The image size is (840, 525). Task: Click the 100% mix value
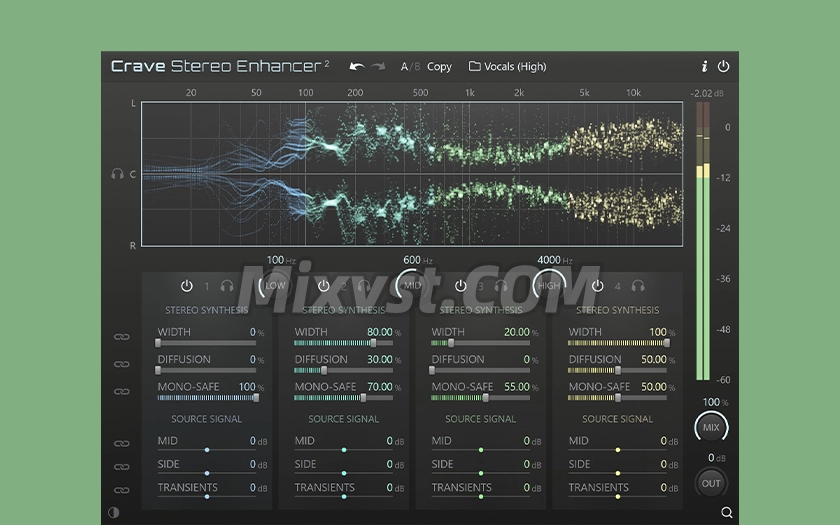pos(715,402)
